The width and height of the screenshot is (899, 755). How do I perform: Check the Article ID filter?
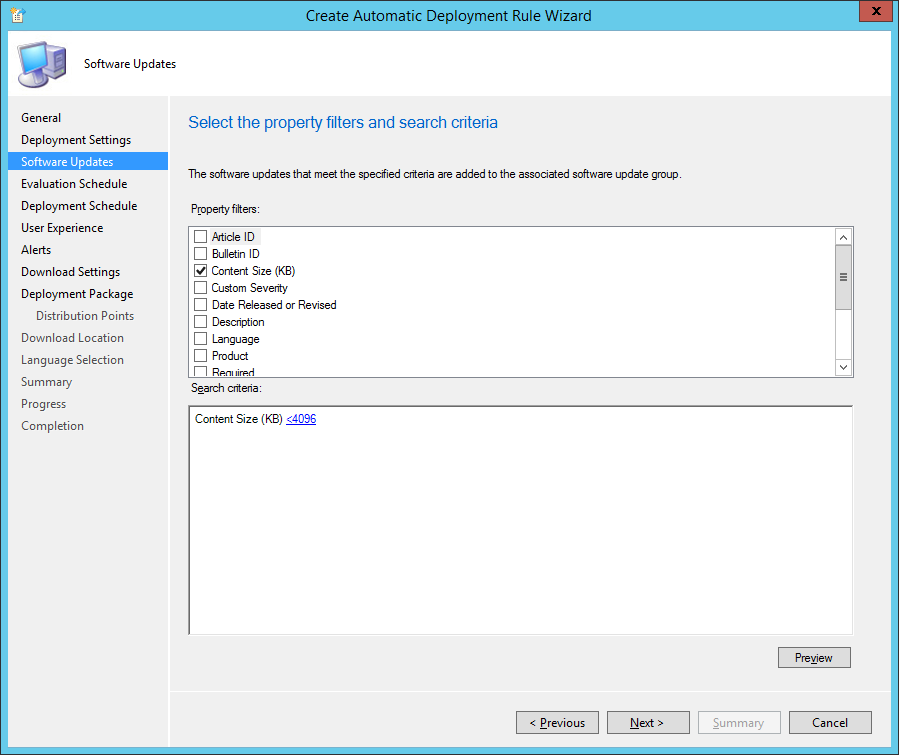(200, 236)
